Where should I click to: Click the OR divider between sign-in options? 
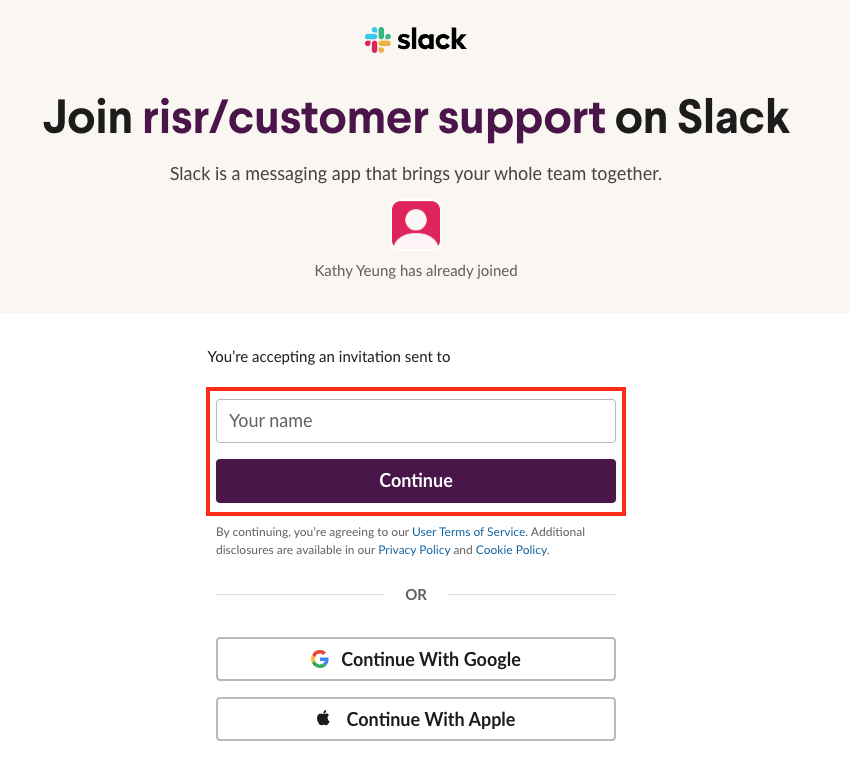(x=415, y=594)
